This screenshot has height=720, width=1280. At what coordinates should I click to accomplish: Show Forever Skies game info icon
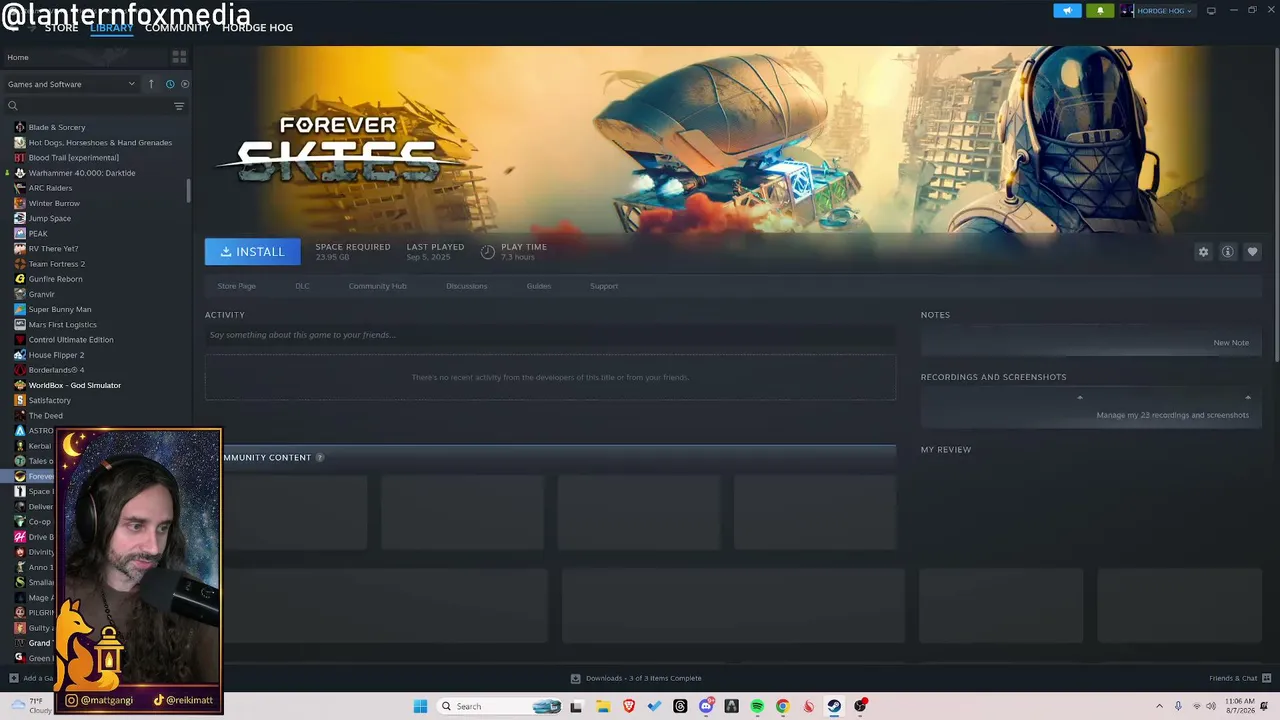1228,252
